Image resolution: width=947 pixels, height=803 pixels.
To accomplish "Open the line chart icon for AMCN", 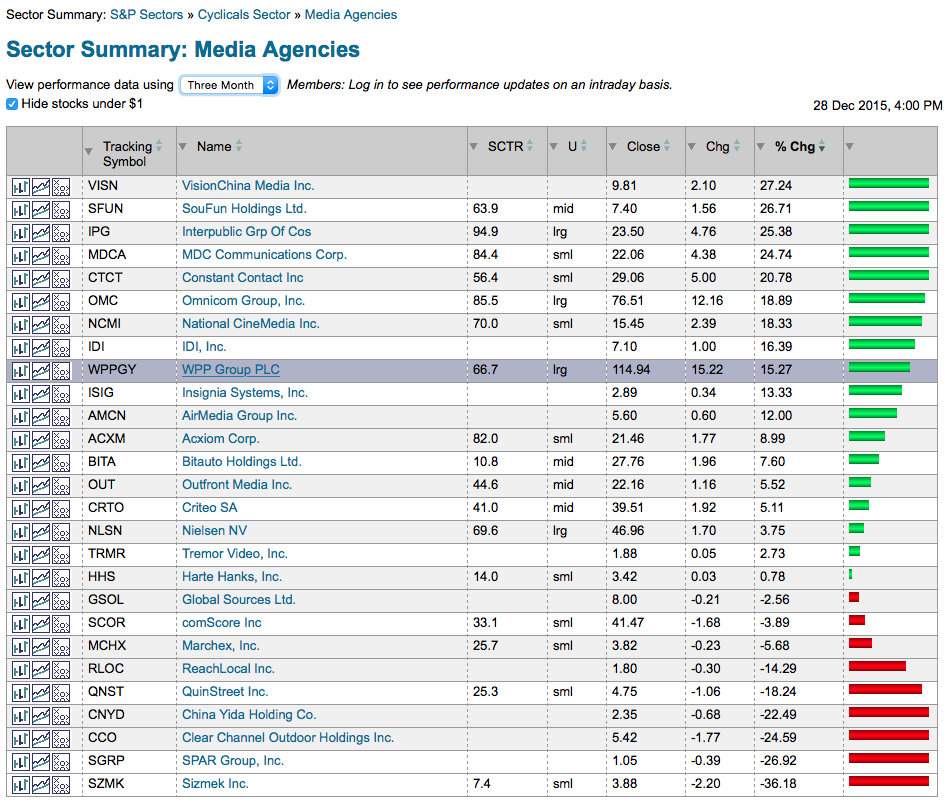I will coord(40,417).
